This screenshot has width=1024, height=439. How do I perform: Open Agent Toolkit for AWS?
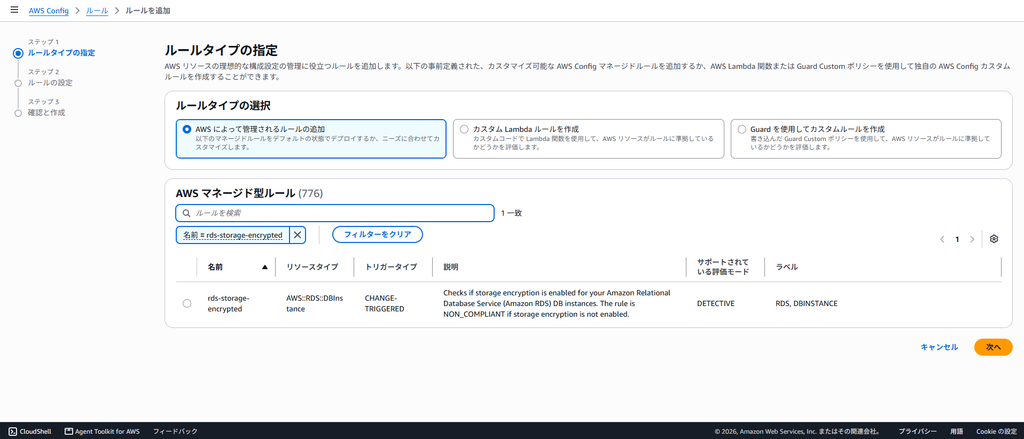pos(102,431)
